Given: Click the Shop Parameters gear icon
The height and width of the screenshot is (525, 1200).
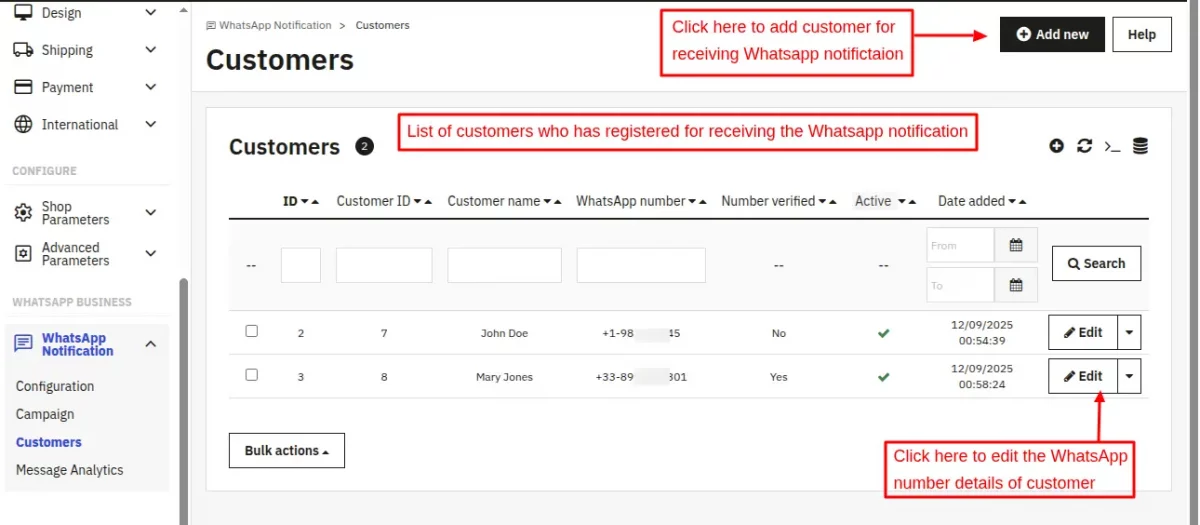Looking at the screenshot, I should tap(23, 213).
